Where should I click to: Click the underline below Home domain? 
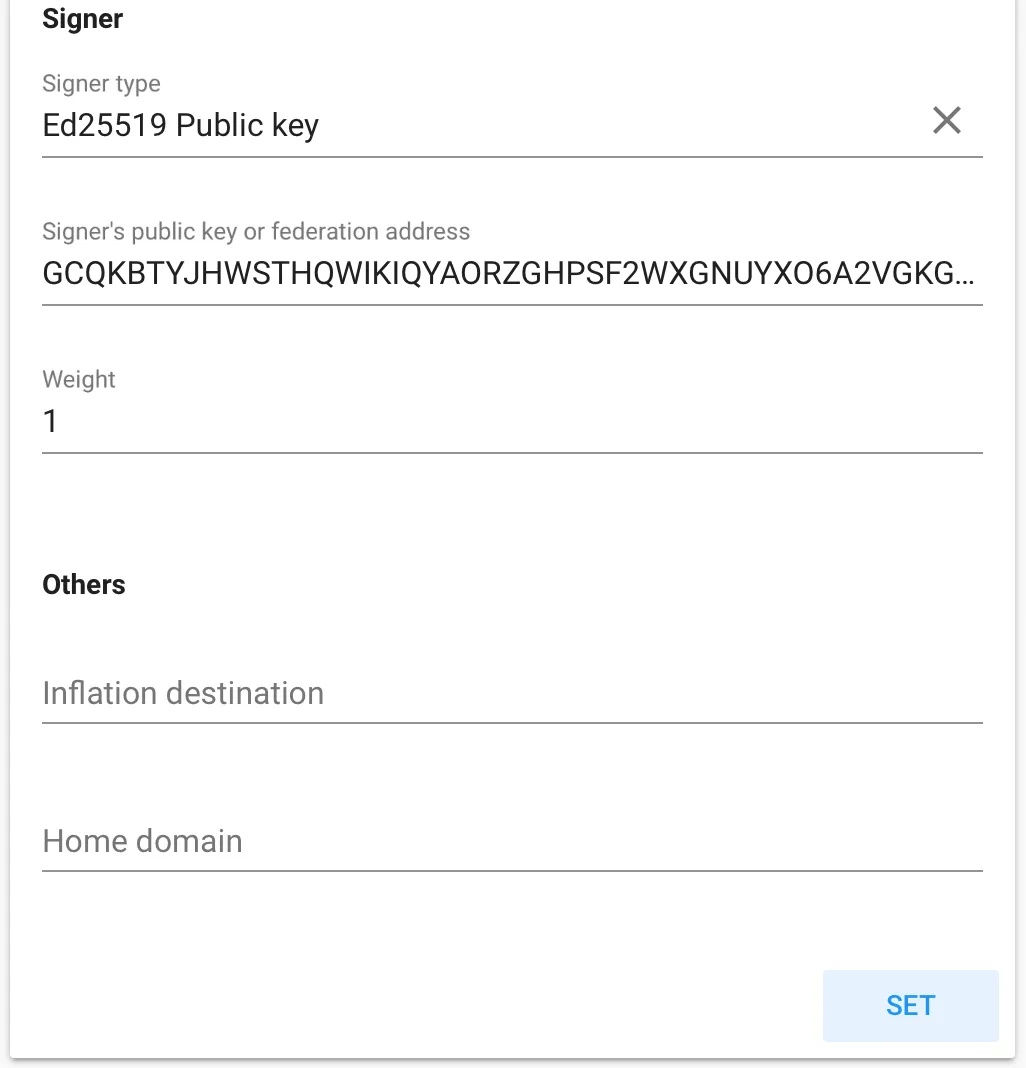(x=512, y=870)
